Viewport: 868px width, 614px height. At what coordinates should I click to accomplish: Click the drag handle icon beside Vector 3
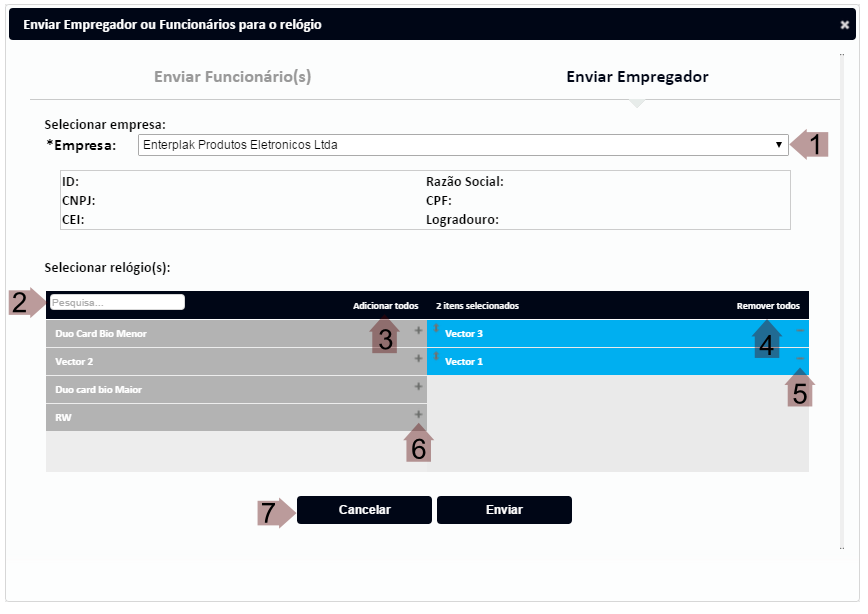(436, 329)
